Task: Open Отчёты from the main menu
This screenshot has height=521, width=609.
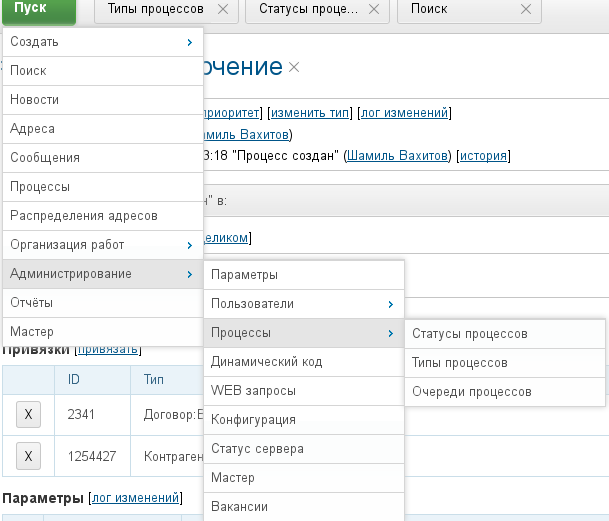Action: pos(103,303)
